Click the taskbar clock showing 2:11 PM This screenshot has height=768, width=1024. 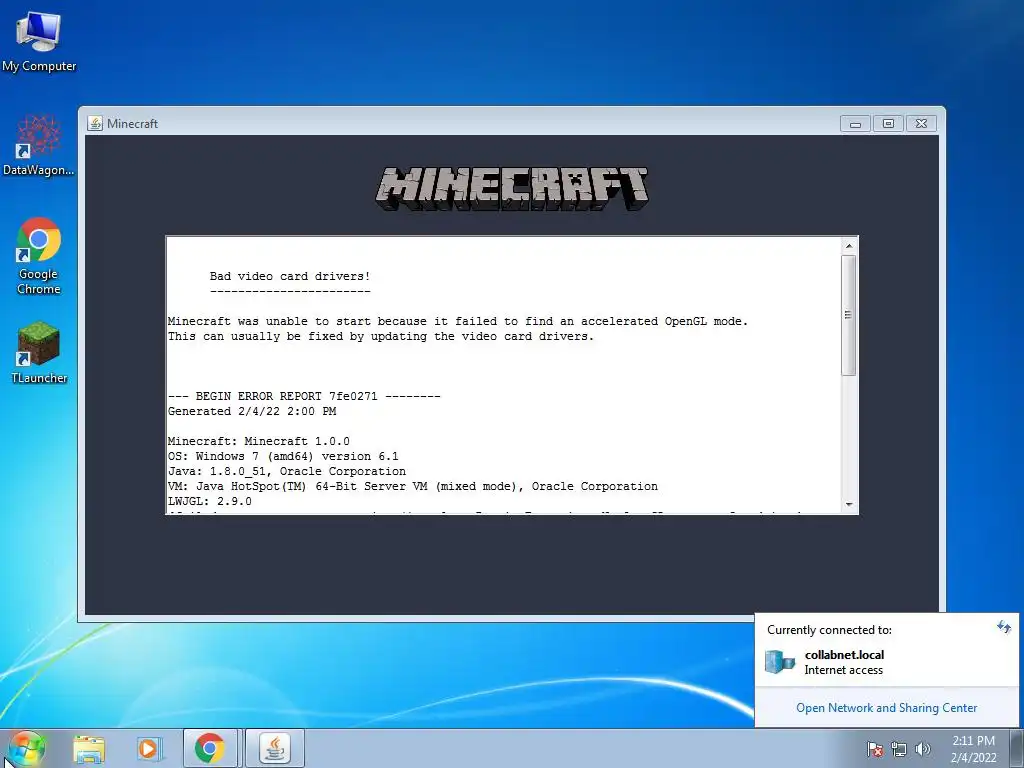pos(973,749)
